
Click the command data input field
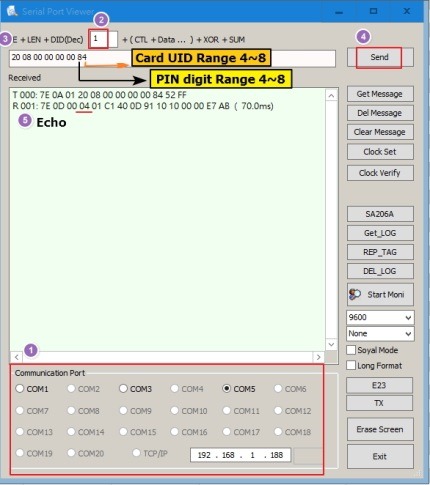(172, 59)
